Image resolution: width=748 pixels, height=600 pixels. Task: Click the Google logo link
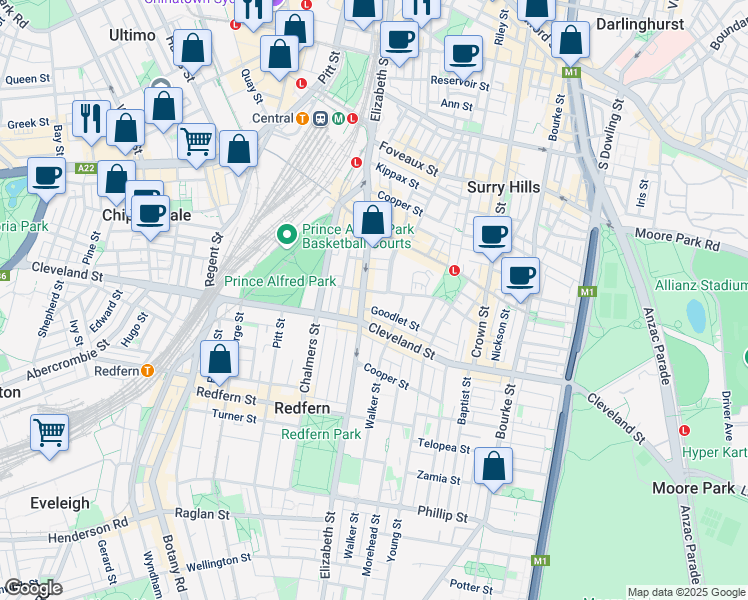point(33,588)
